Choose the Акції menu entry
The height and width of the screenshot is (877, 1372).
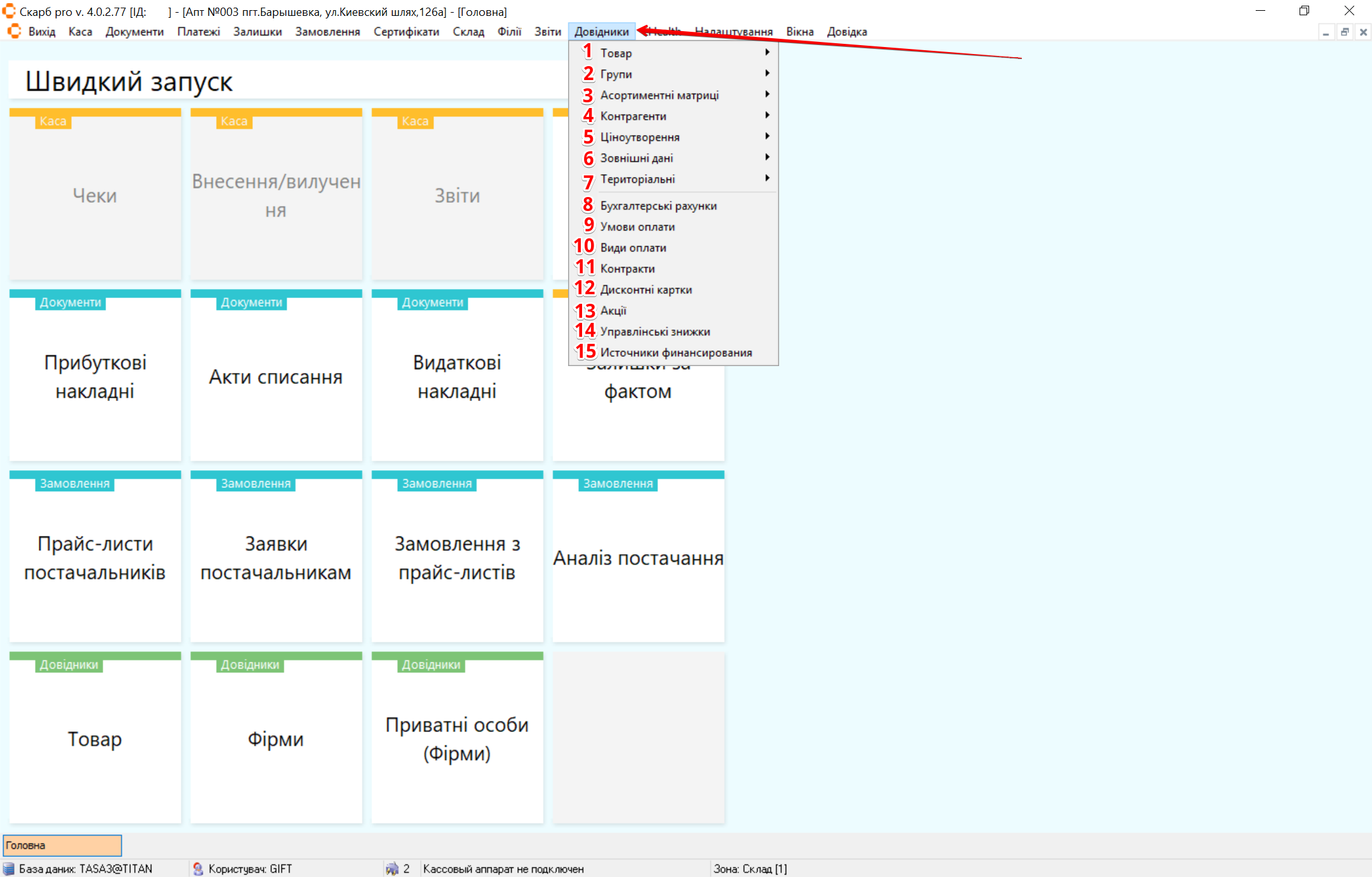pos(613,310)
